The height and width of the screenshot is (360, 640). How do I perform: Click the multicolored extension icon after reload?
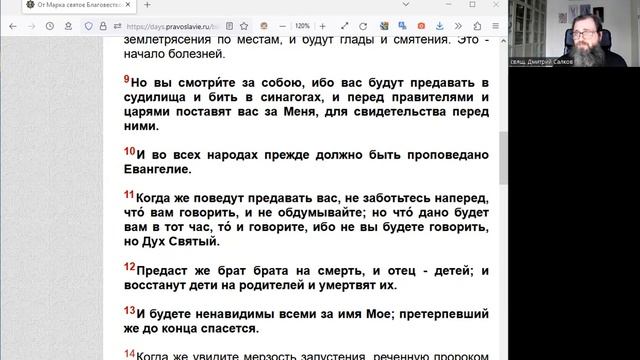coord(384,26)
